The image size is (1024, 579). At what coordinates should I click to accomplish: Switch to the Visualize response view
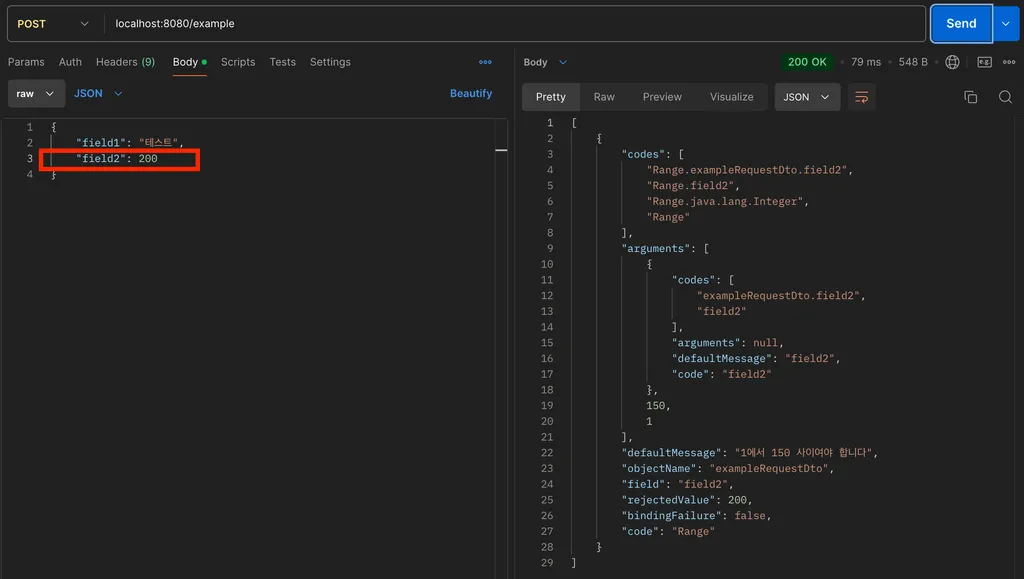pos(731,97)
